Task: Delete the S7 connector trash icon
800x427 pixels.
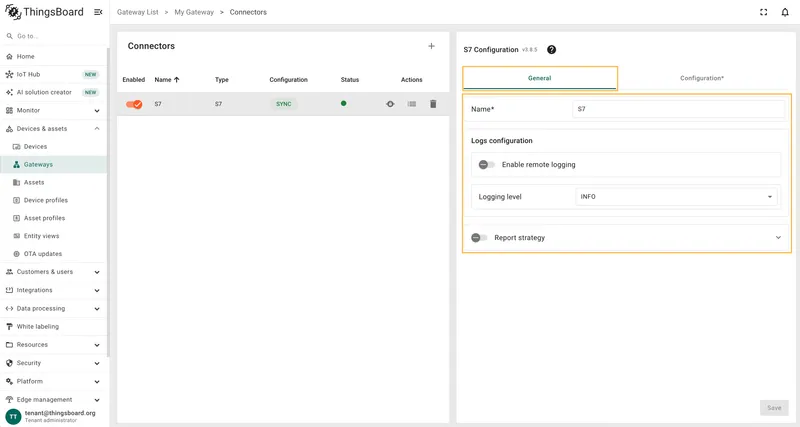Action: [x=433, y=104]
